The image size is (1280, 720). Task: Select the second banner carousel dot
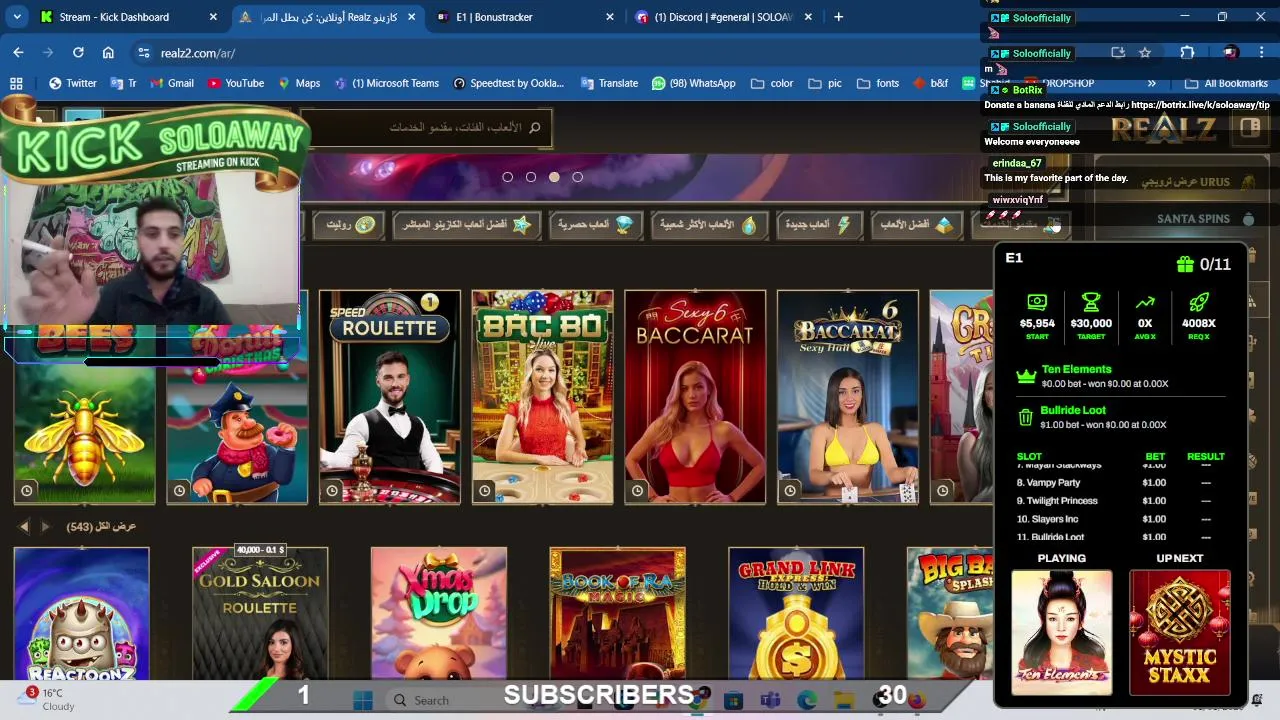pos(531,177)
